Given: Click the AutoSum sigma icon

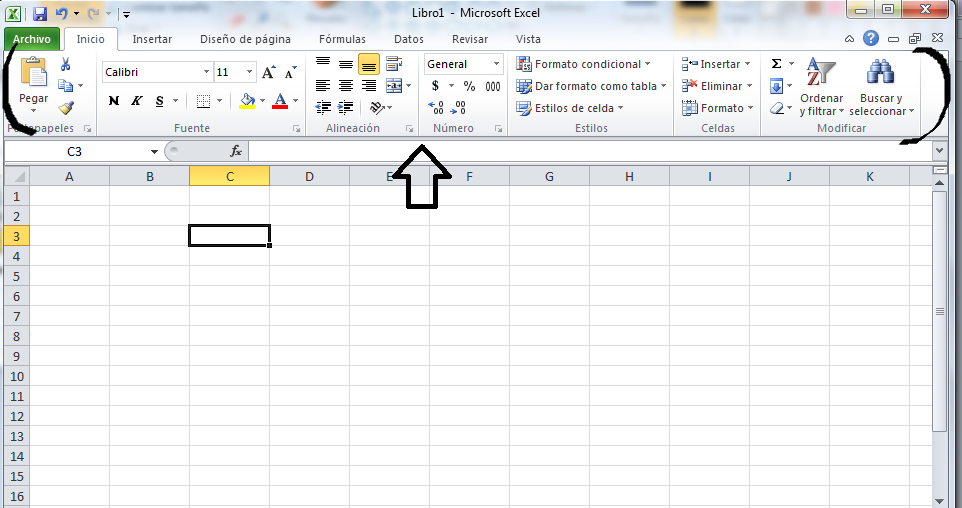Looking at the screenshot, I should click(777, 64).
